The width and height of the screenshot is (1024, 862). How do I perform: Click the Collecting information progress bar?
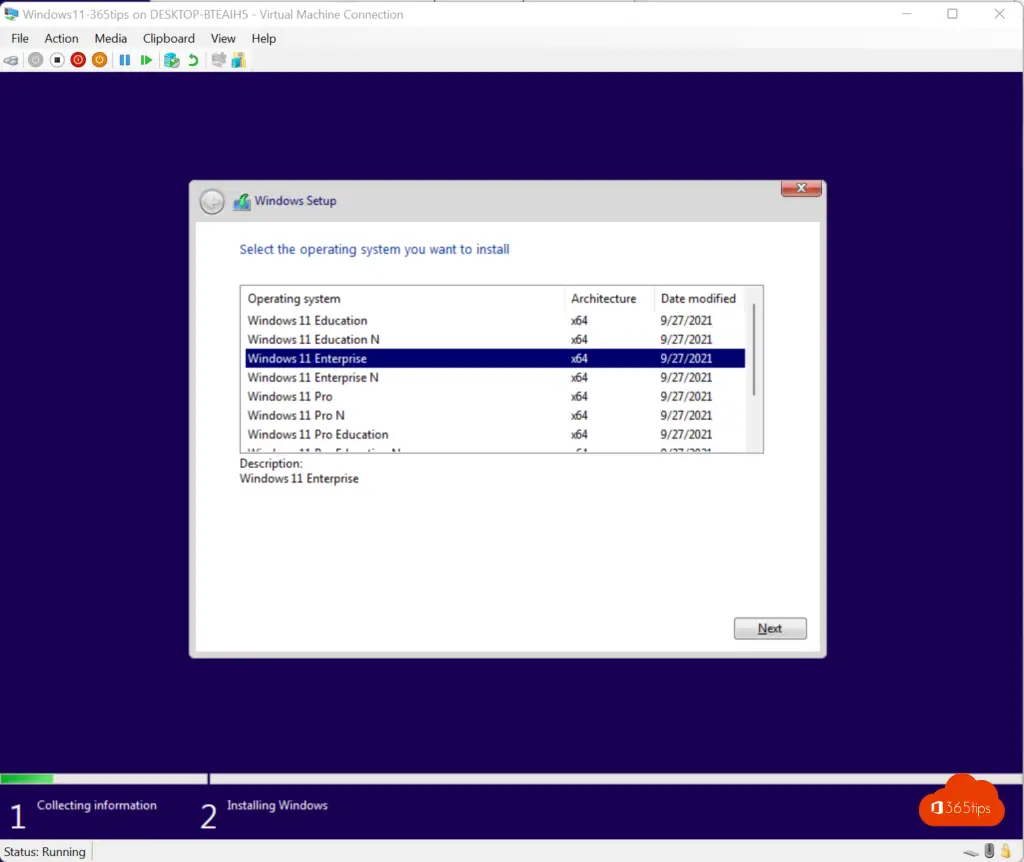point(104,778)
